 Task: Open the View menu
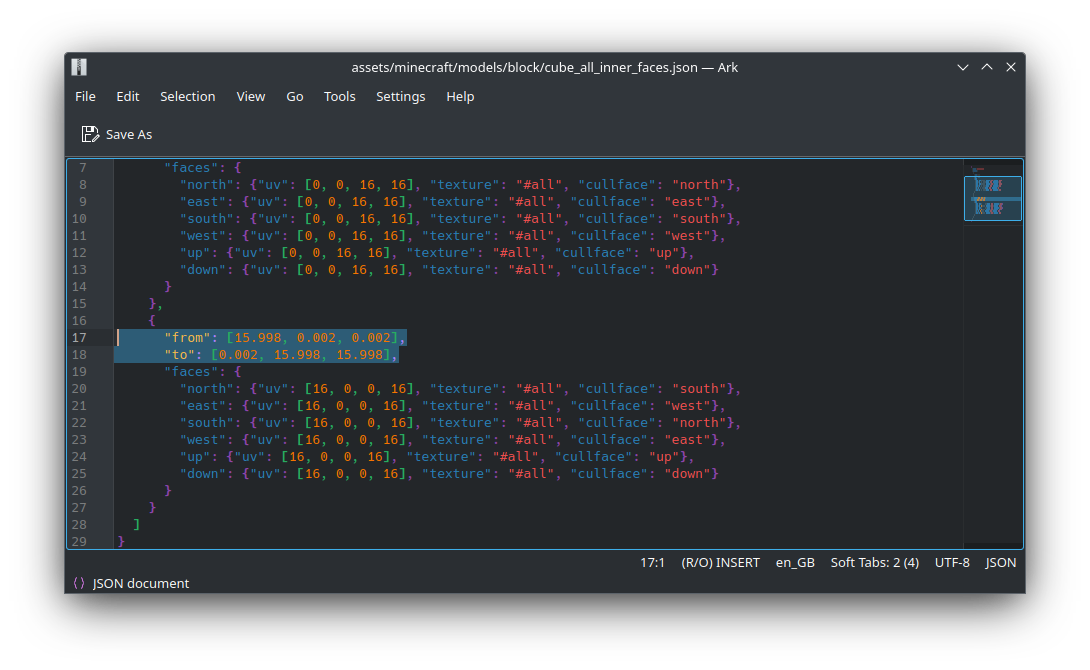(x=251, y=97)
